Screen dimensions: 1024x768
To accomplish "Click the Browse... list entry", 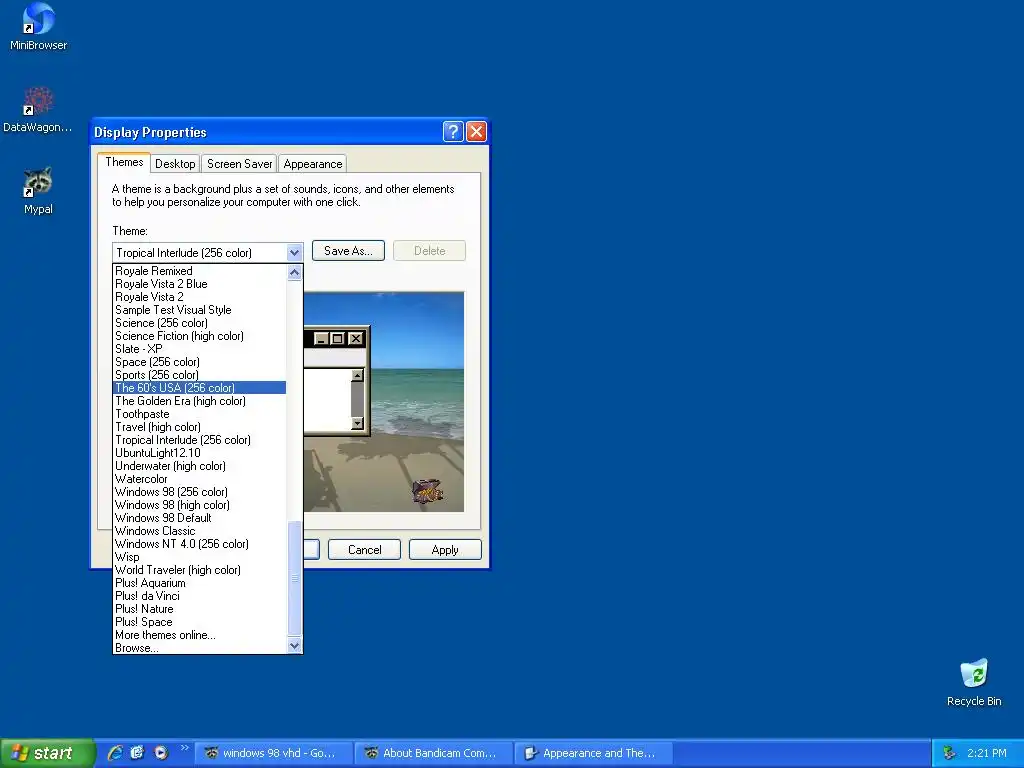I will click(x=200, y=648).
